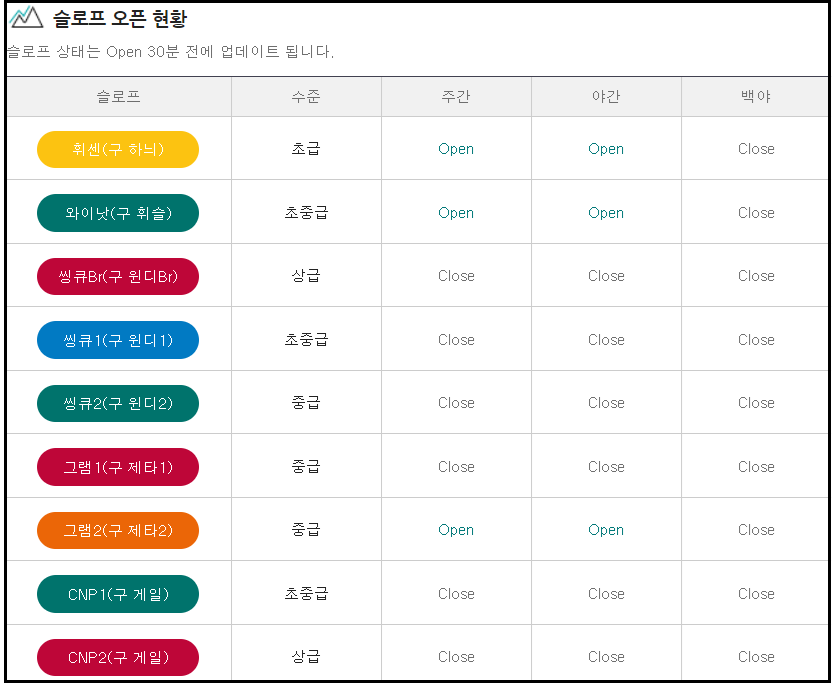Open the 휘센 slope daytime Open link
Viewport: 832px width, 683px height.
click(x=455, y=148)
